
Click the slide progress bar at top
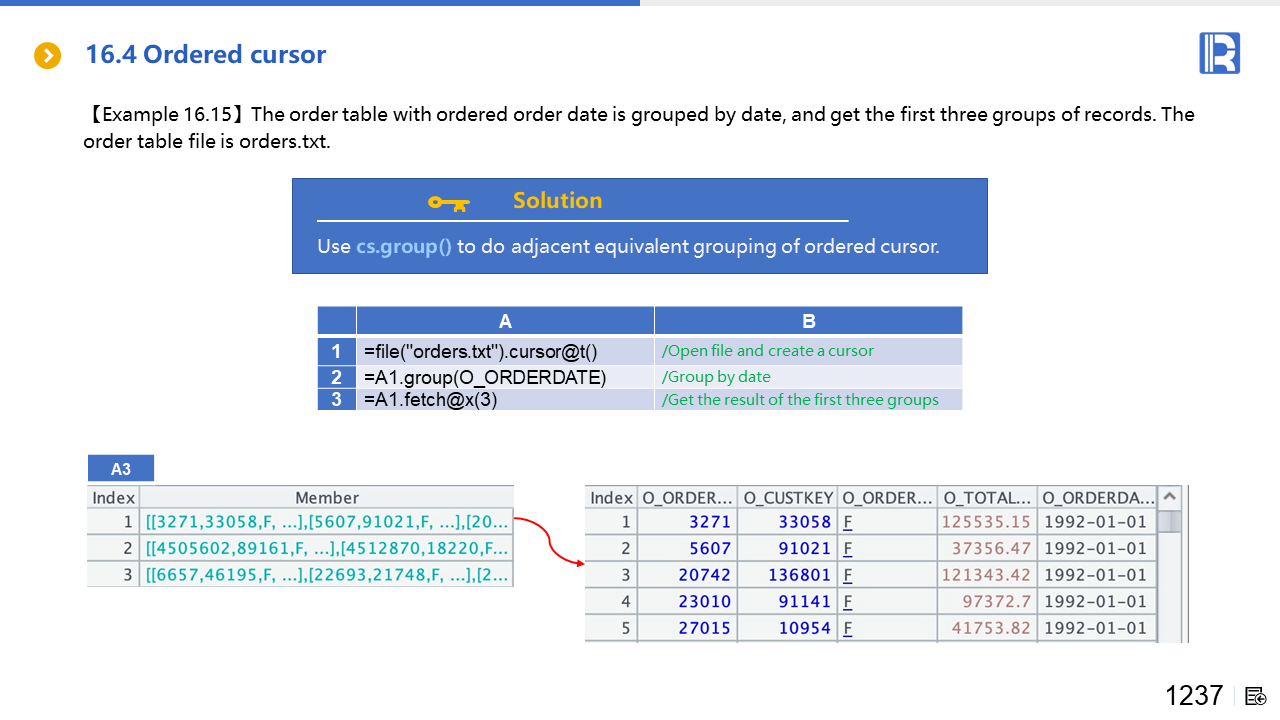pos(320,3)
